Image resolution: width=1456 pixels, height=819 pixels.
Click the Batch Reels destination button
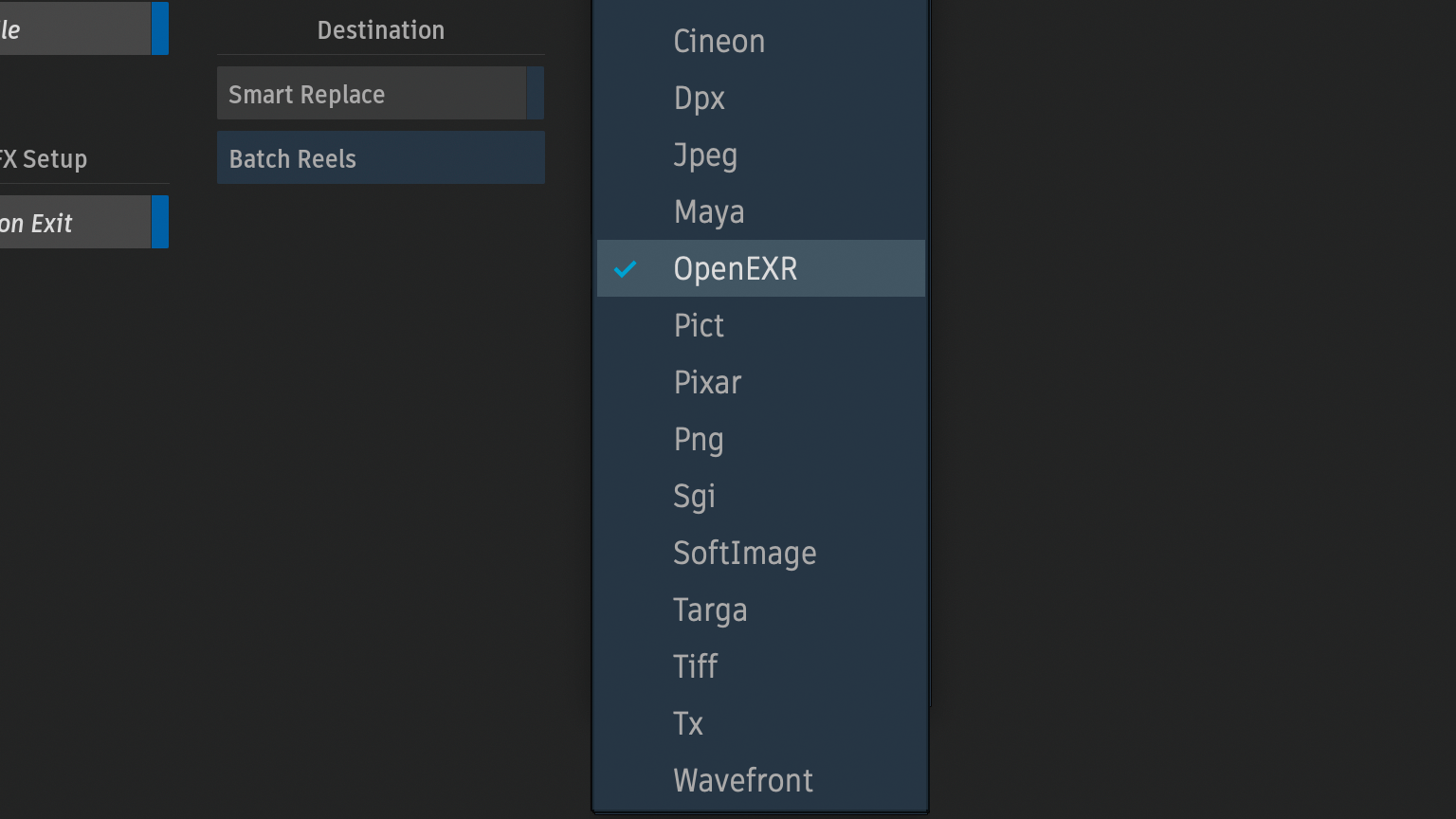tap(381, 158)
